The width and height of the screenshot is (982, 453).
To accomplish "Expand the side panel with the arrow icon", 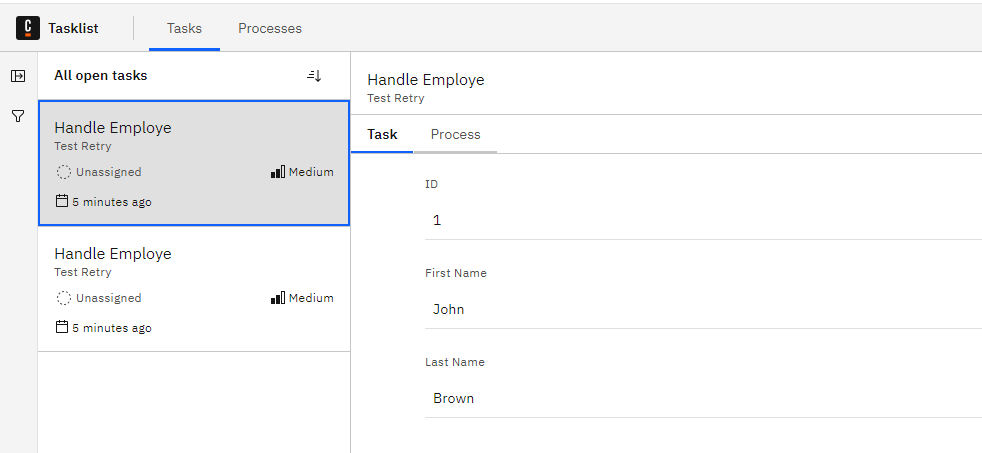I will pos(18,76).
